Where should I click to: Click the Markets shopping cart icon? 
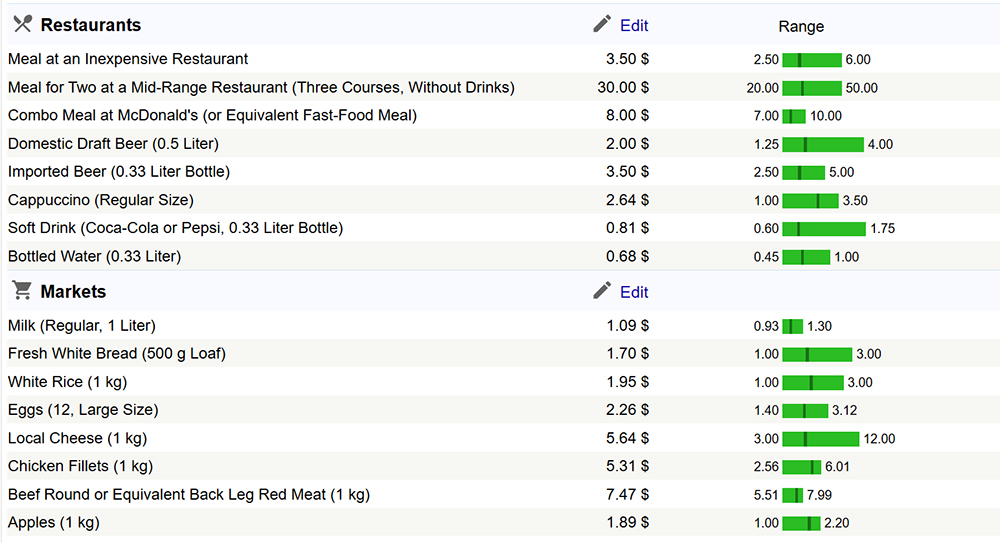21,291
